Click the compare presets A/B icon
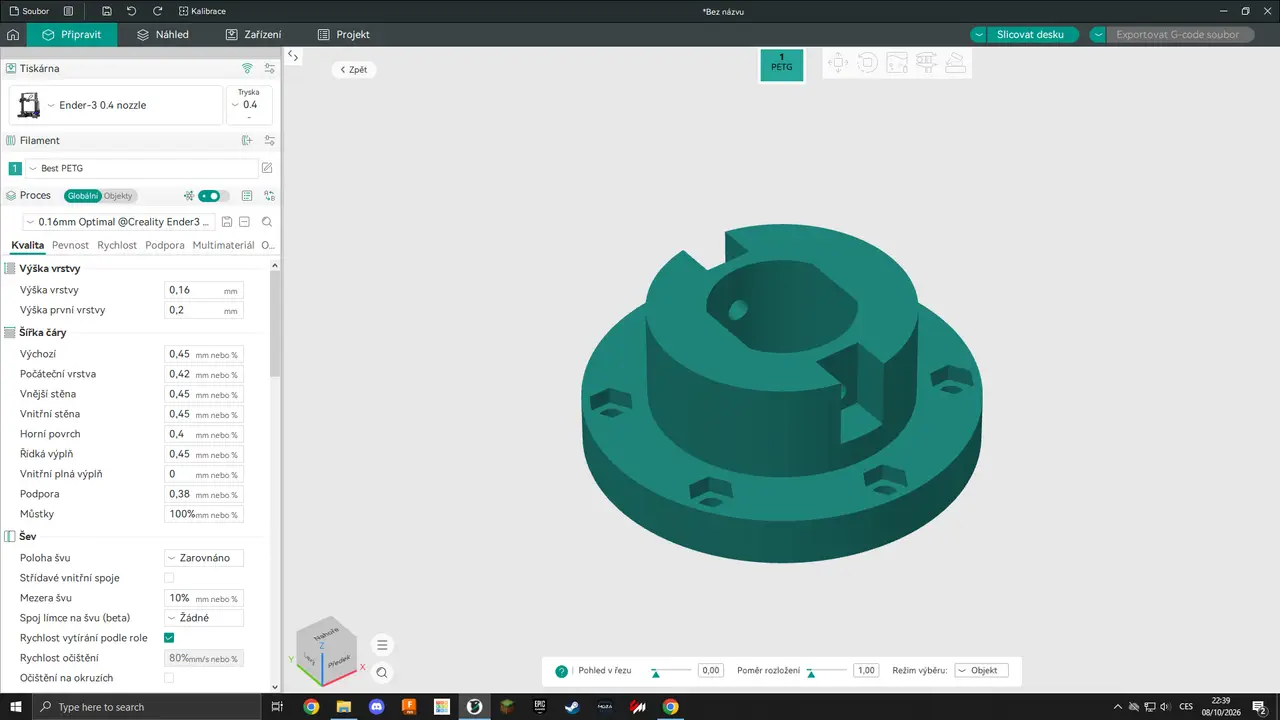Image resolution: width=1280 pixels, height=720 pixels. (269, 196)
